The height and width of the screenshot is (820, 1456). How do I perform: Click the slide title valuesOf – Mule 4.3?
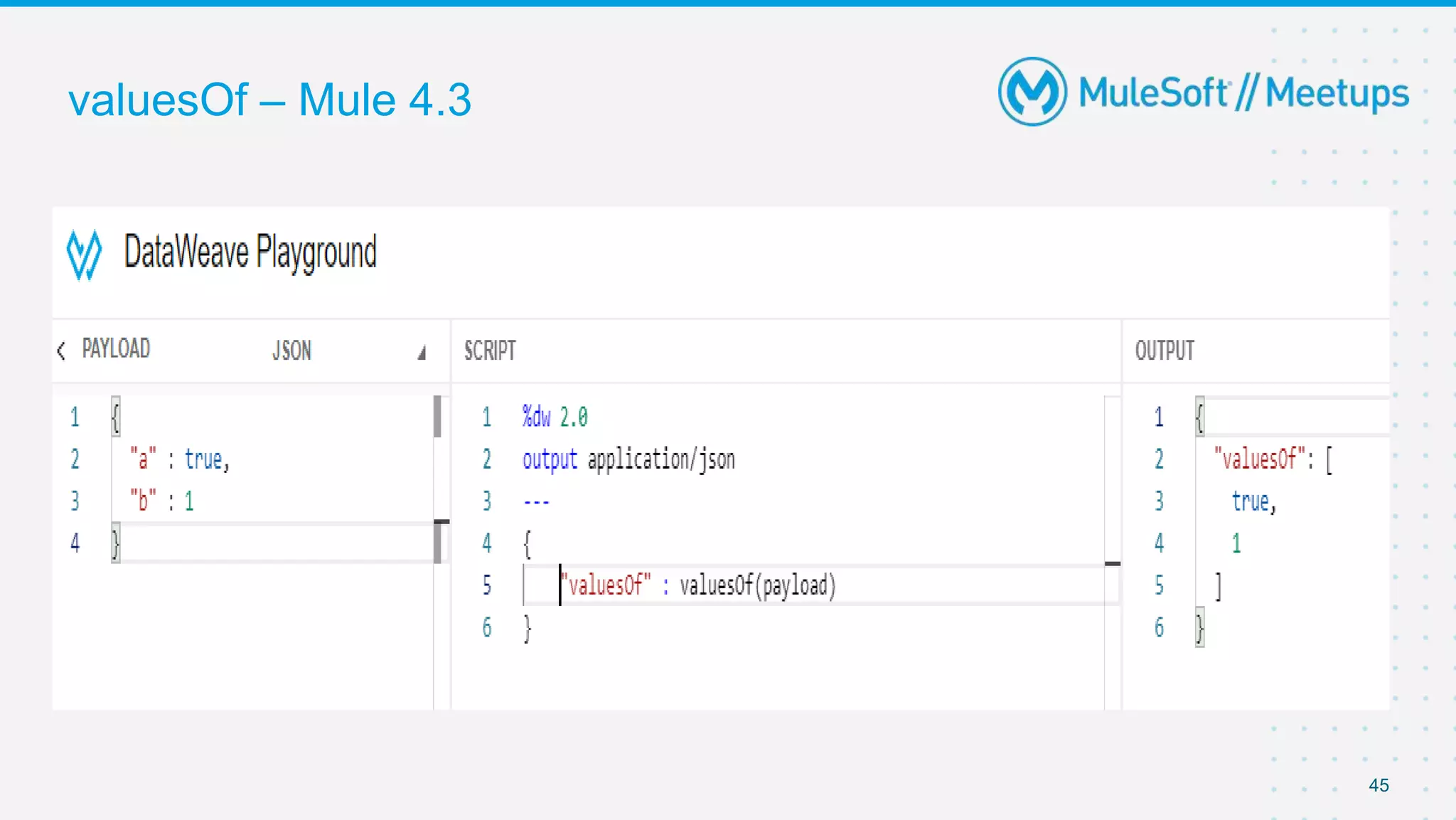[269, 100]
